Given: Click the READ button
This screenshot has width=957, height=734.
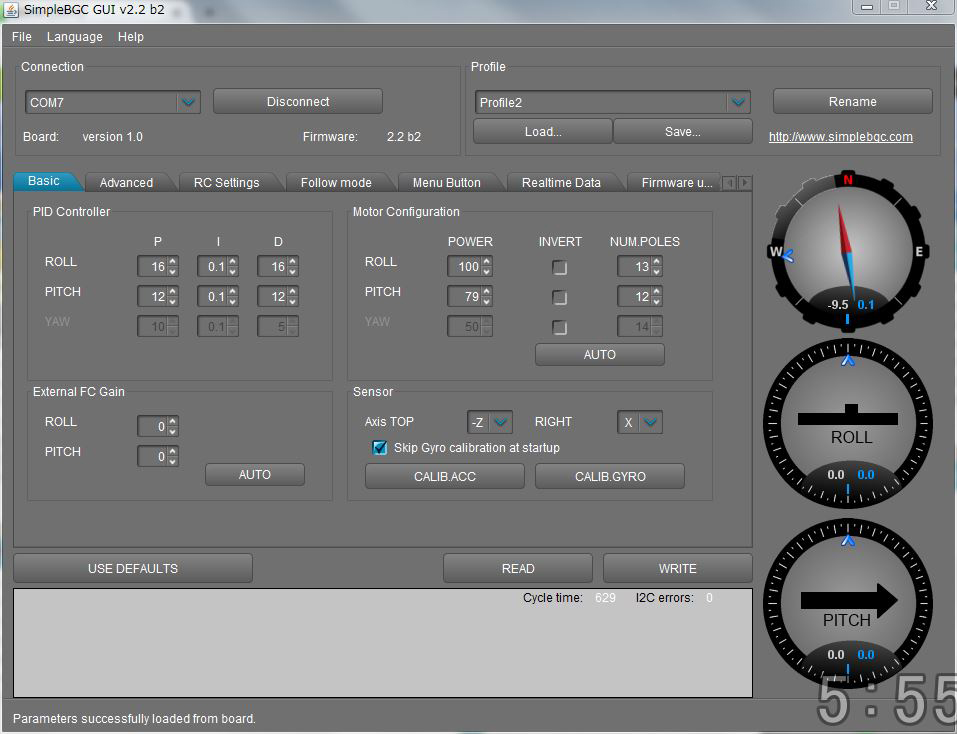Looking at the screenshot, I should [x=518, y=568].
